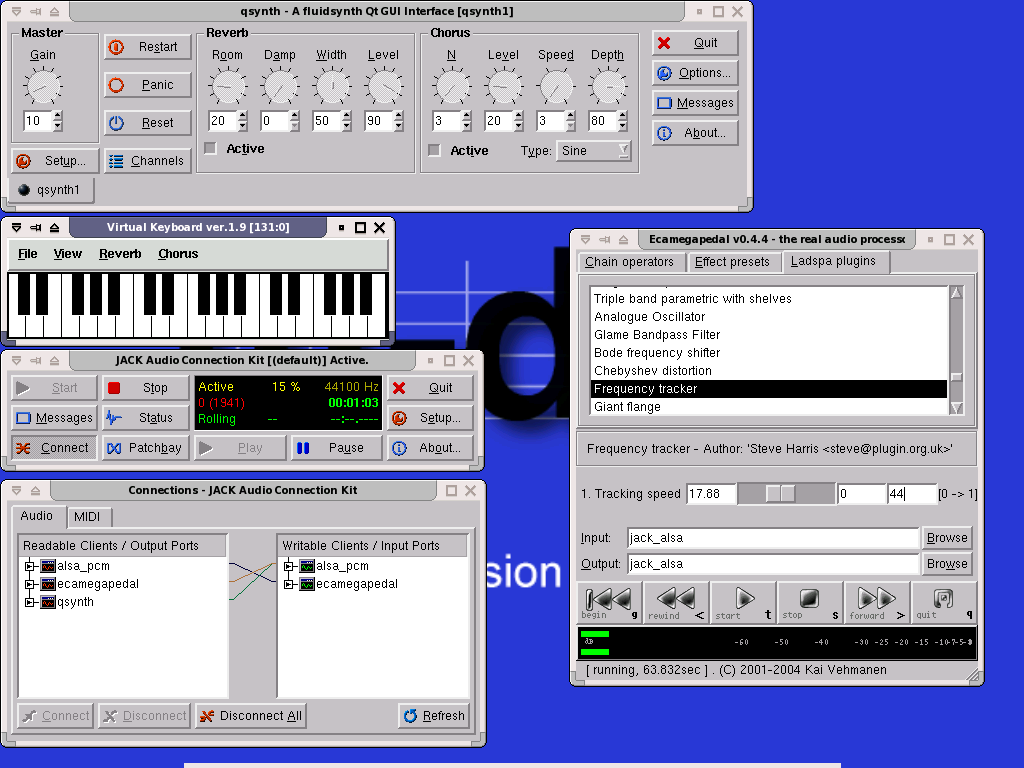Enable the Reverb Active checkbox

click(211, 149)
